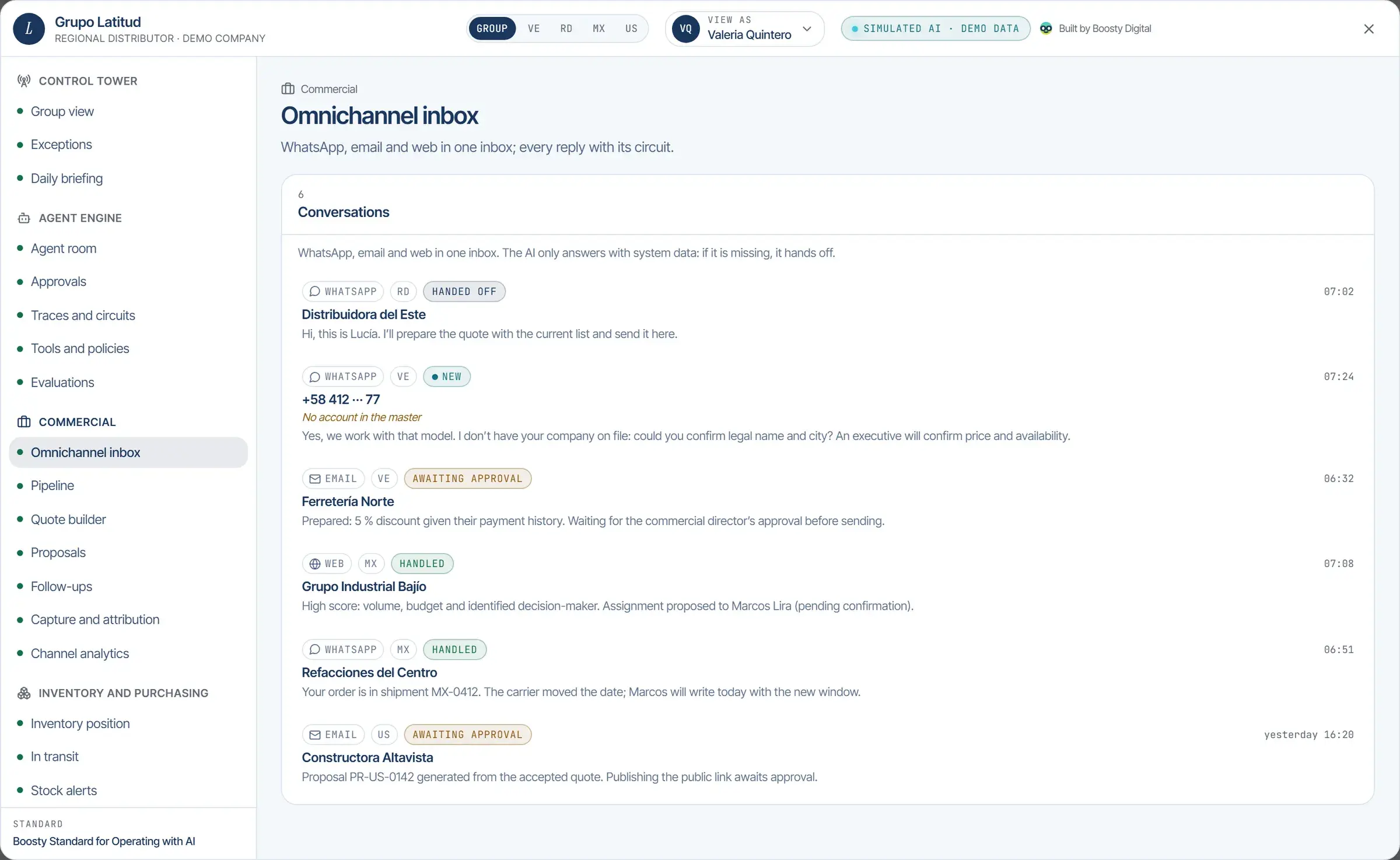
Task: Open Pipeline page
Action: coord(128,486)
